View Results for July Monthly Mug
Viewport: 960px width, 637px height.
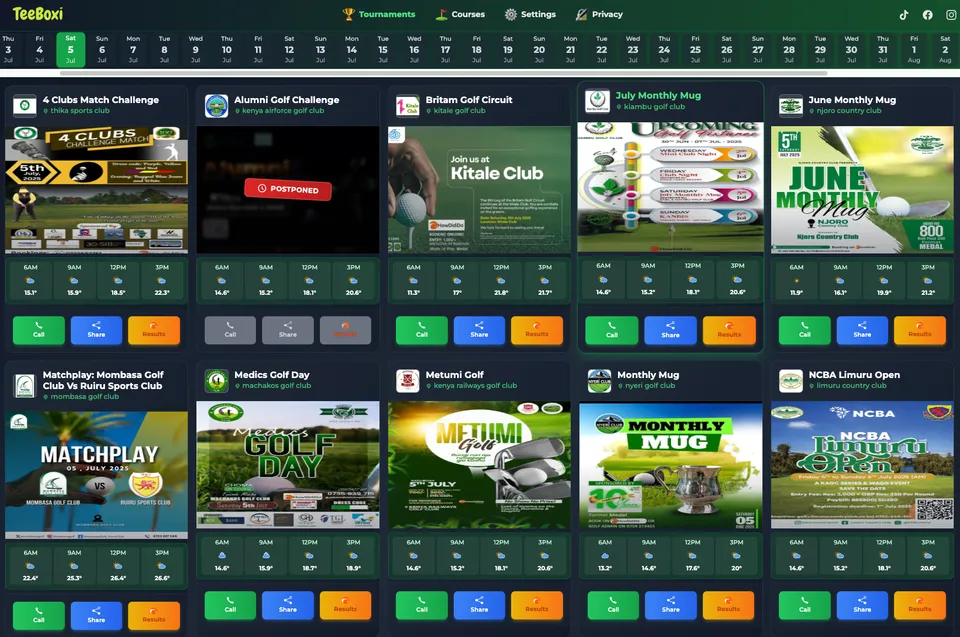(729, 331)
